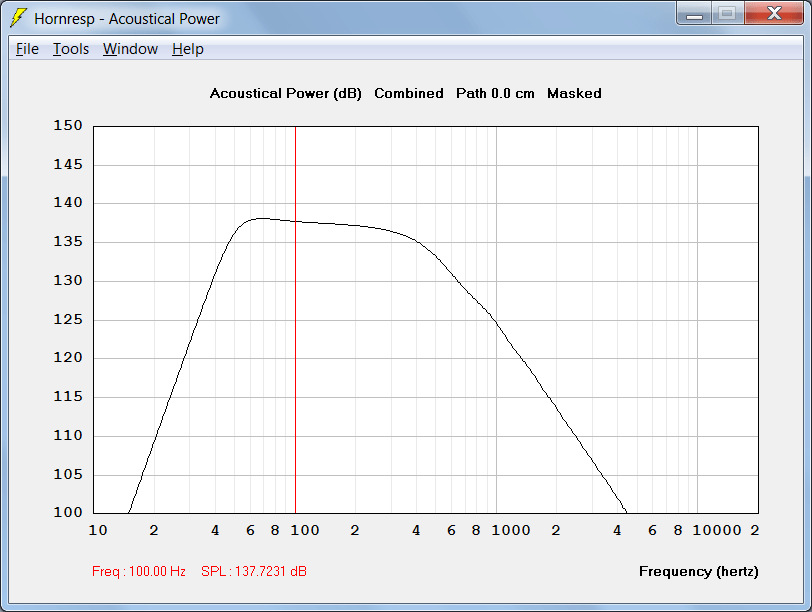Click the 135 value on vertical axis
The width and height of the screenshot is (812, 612).
point(68,242)
